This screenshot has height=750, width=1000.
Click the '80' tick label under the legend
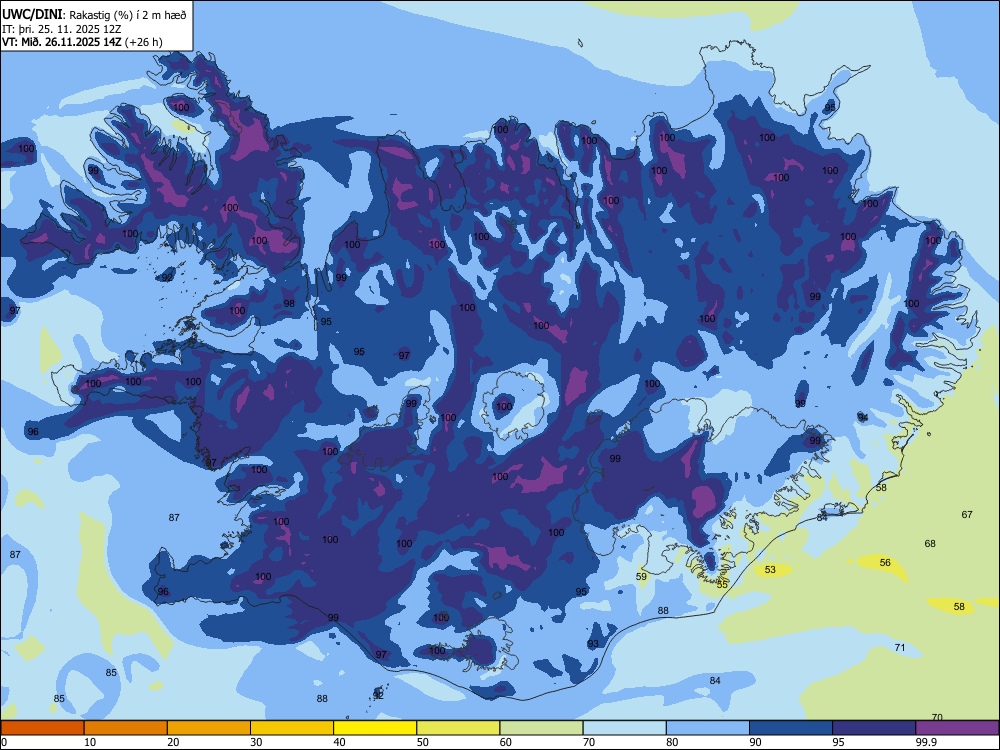coord(672,742)
